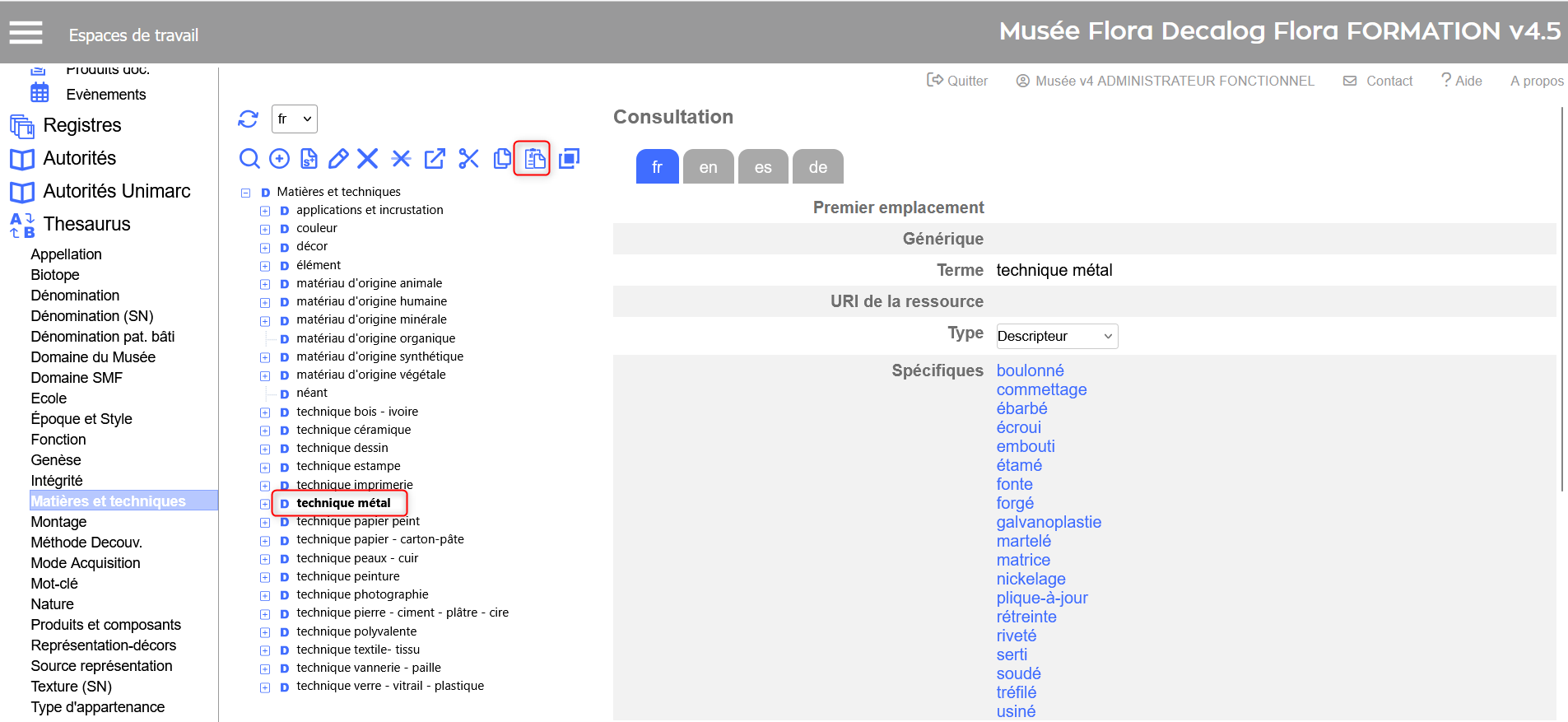Open the galvanoplastie specific term link
The height and width of the screenshot is (722, 1568).
[x=1049, y=522]
